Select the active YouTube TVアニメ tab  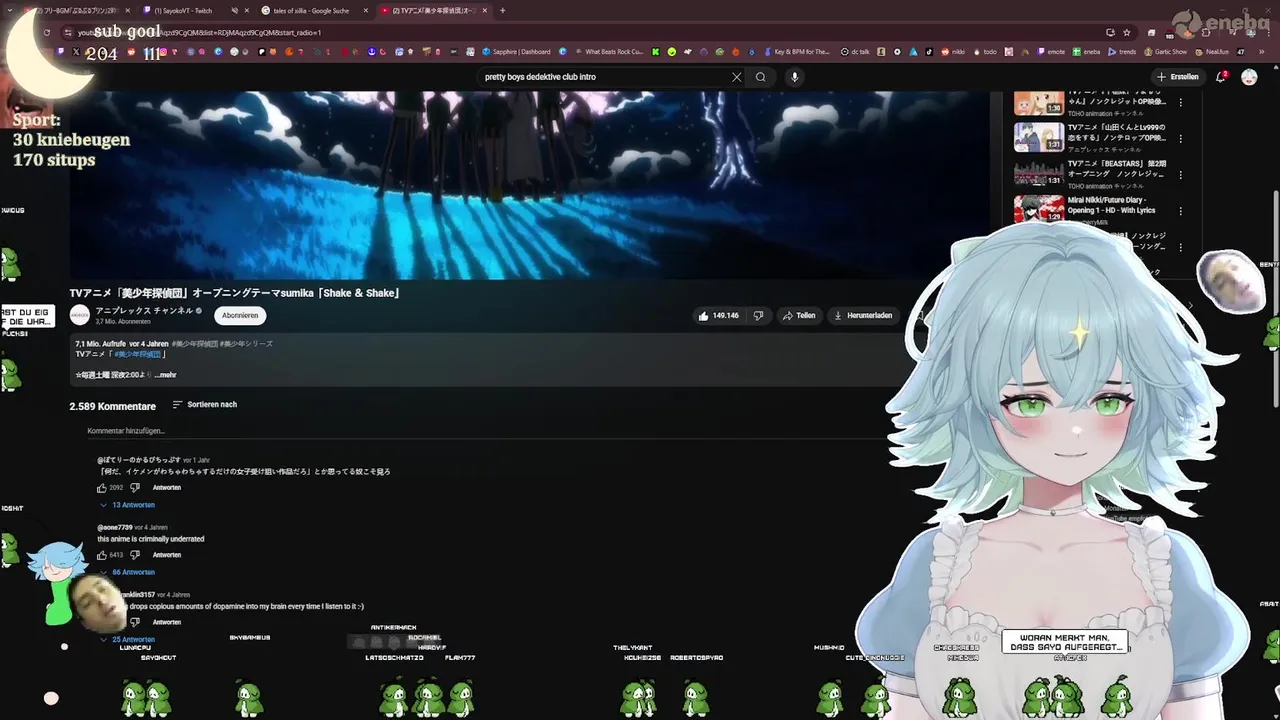(x=433, y=11)
